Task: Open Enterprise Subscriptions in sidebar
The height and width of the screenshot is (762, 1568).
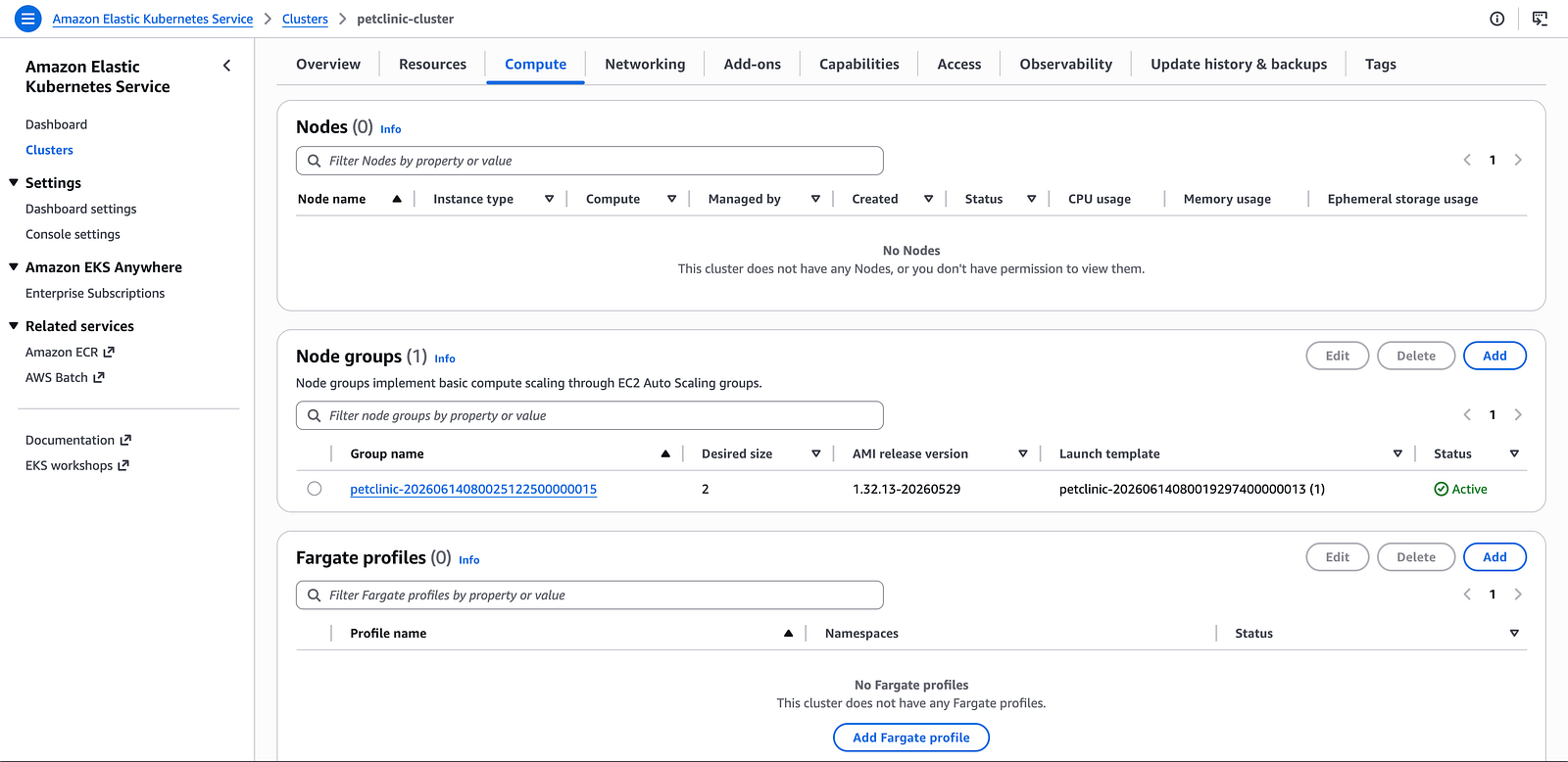Action: pos(95,293)
